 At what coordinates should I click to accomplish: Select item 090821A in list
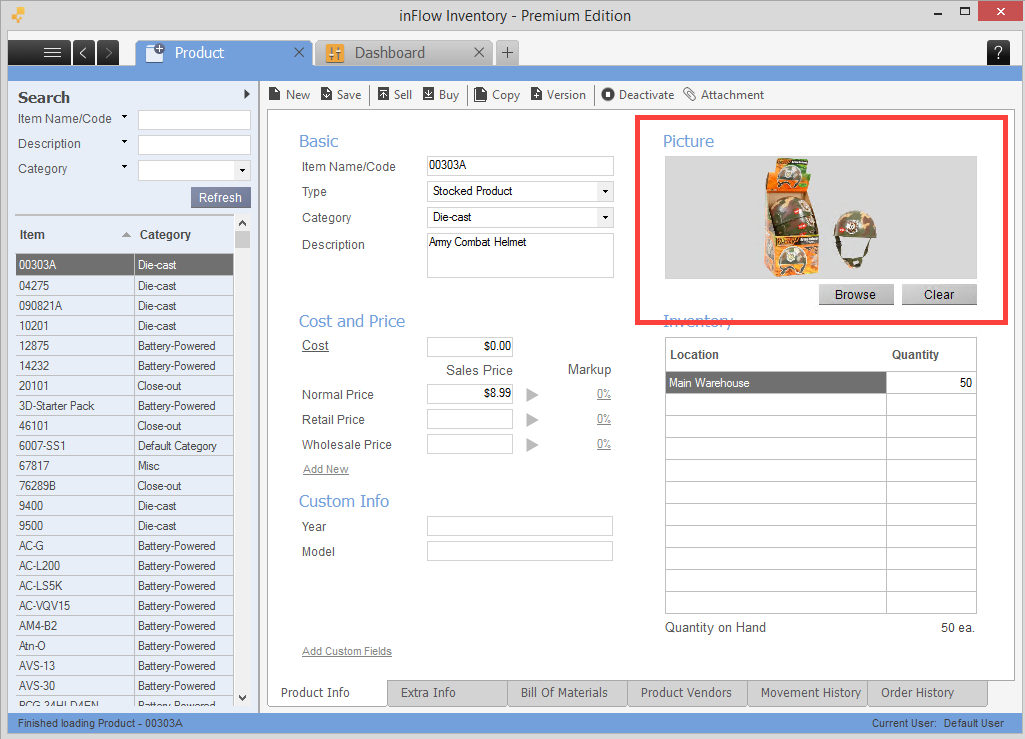pos(124,306)
